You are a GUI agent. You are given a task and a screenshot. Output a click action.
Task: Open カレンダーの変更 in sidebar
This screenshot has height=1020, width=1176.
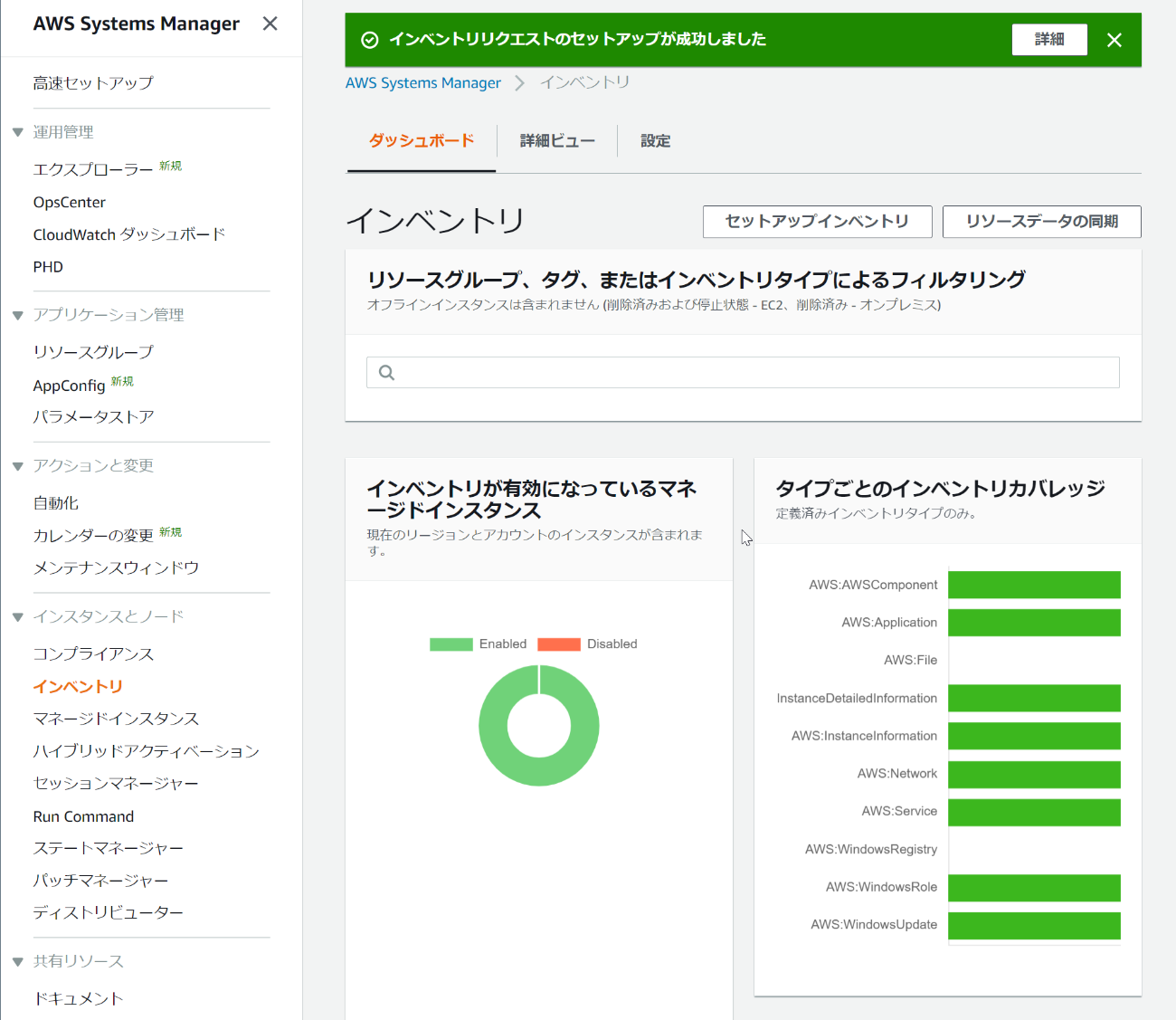[x=93, y=536]
